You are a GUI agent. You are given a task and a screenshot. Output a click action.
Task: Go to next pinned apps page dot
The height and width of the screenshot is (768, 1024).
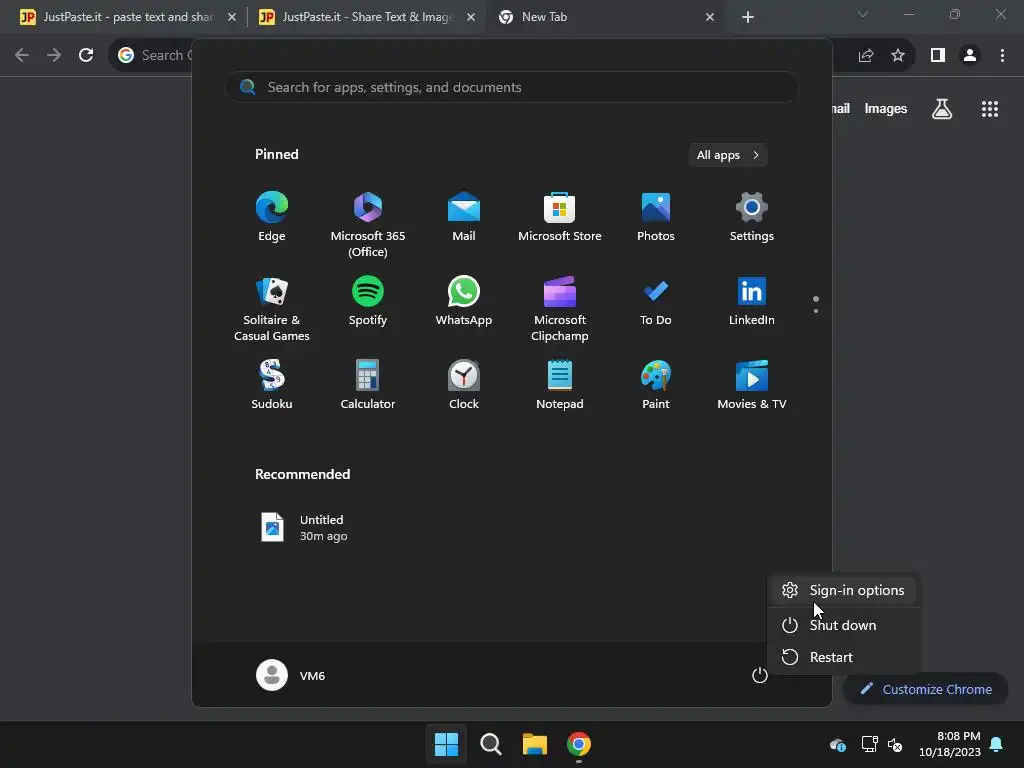[816, 311]
